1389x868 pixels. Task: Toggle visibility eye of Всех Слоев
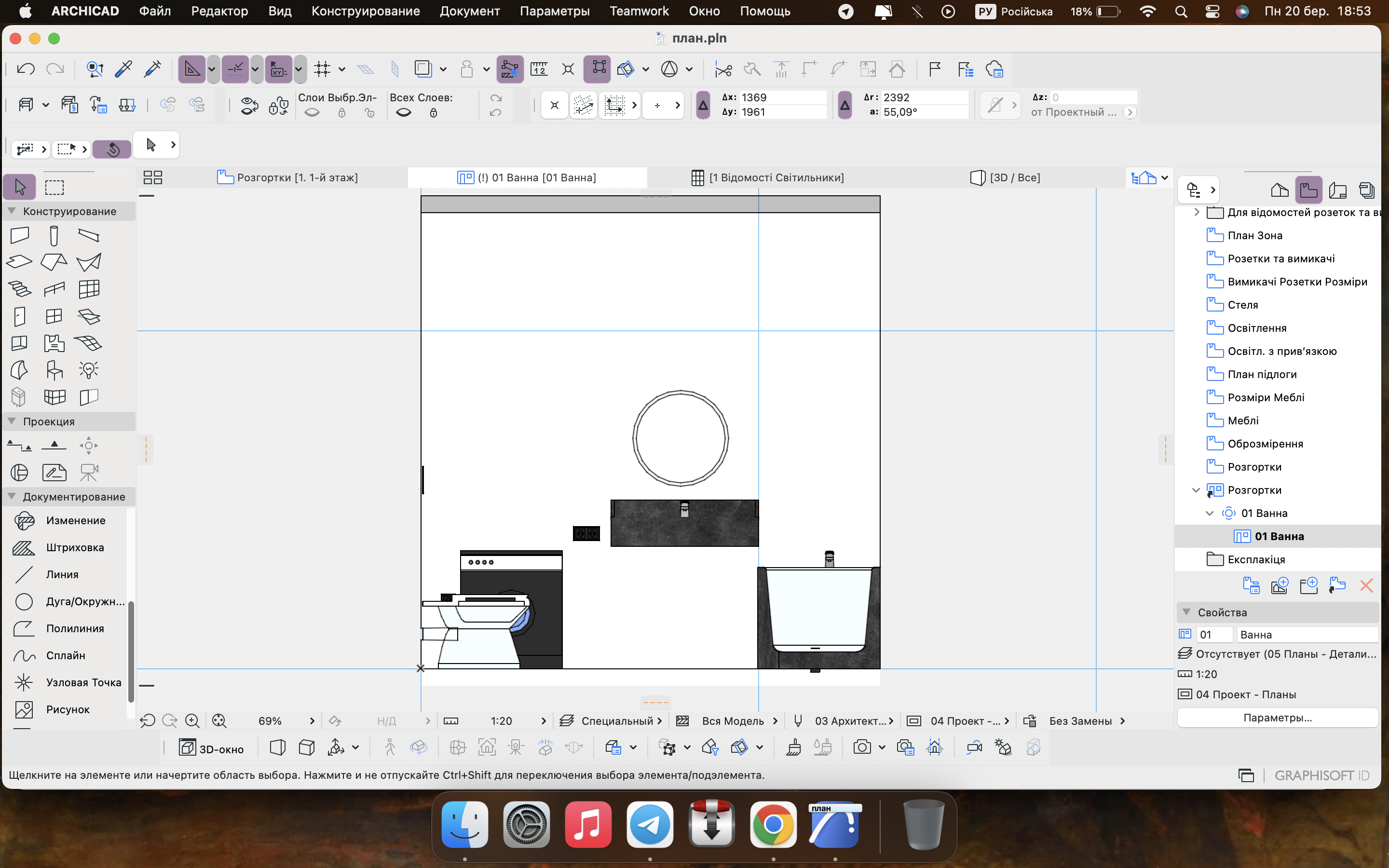click(404, 113)
